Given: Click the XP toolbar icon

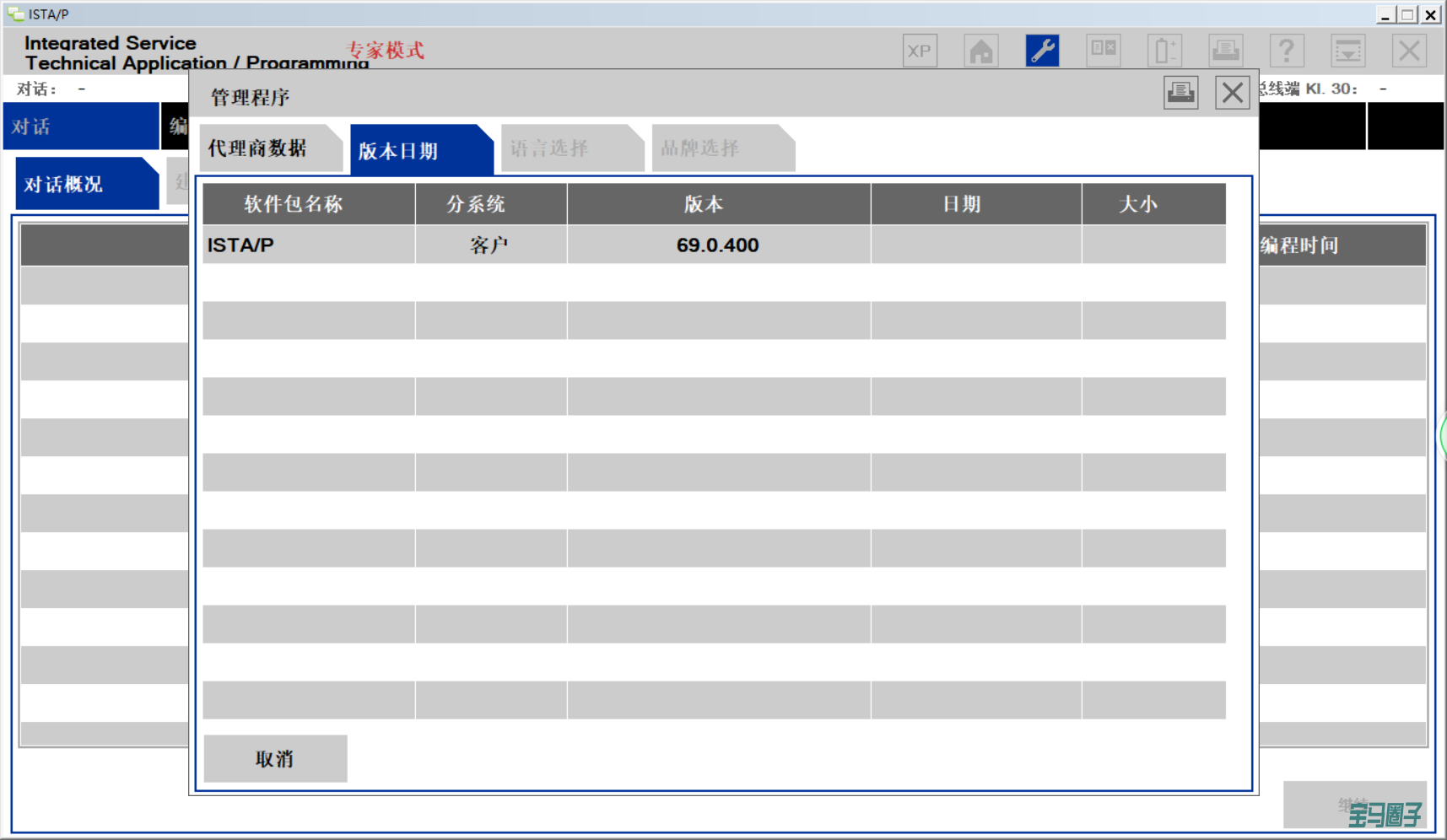Looking at the screenshot, I should click(x=919, y=51).
